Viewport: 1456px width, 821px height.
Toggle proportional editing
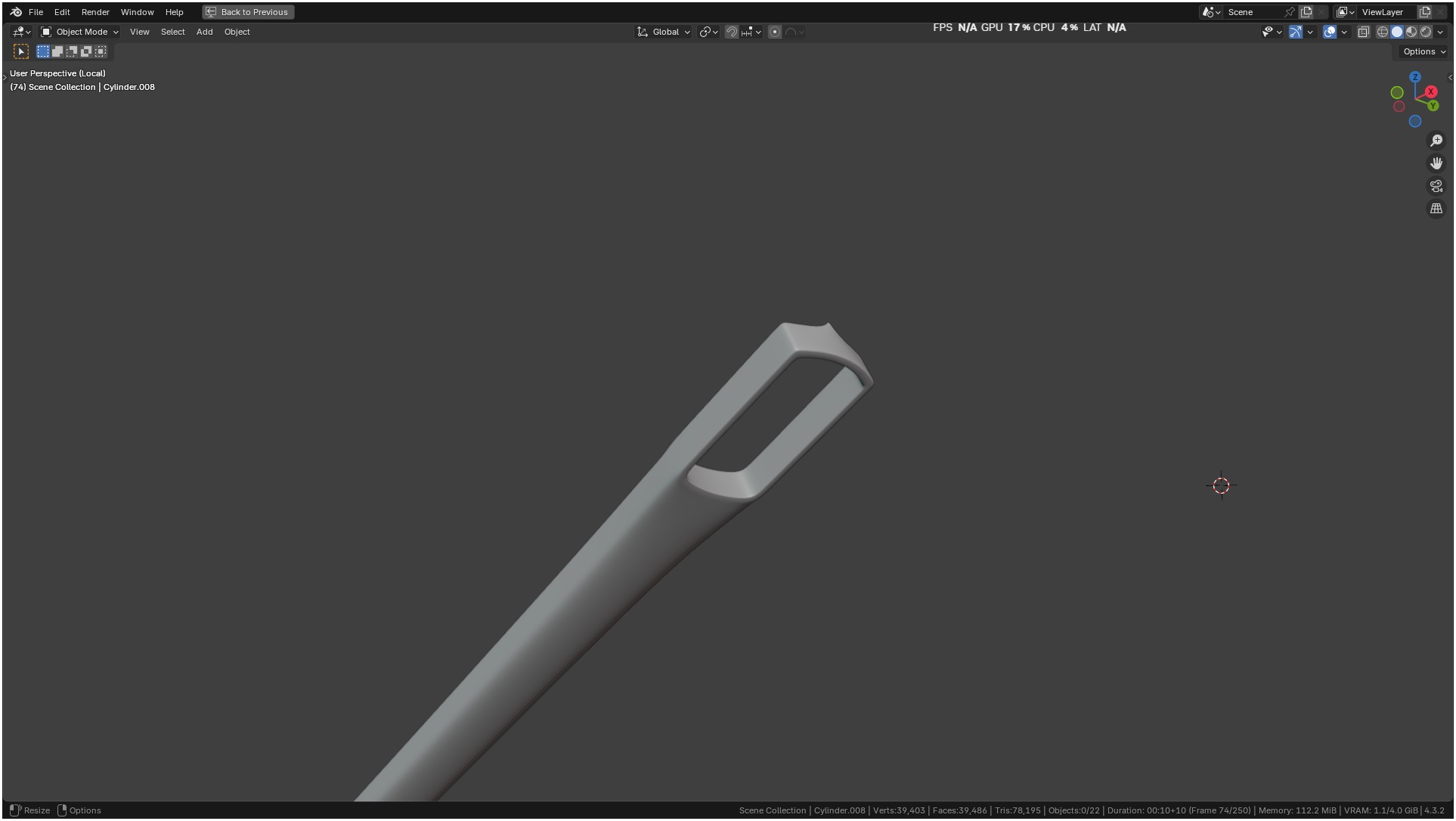click(775, 32)
